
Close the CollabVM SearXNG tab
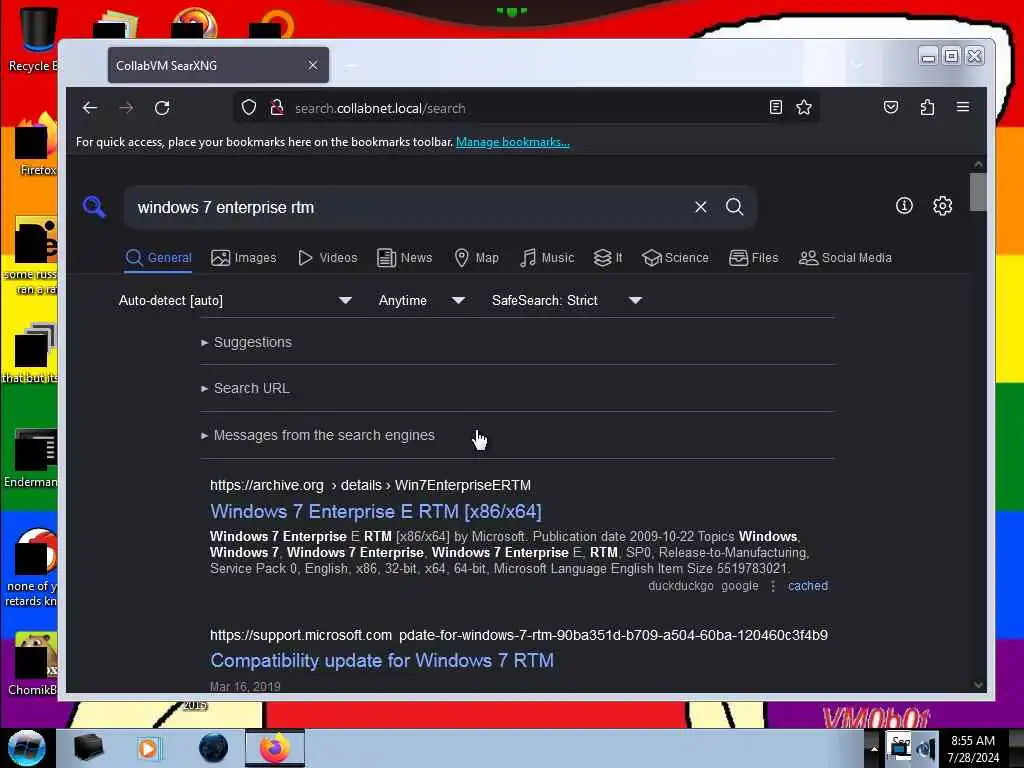click(x=313, y=65)
